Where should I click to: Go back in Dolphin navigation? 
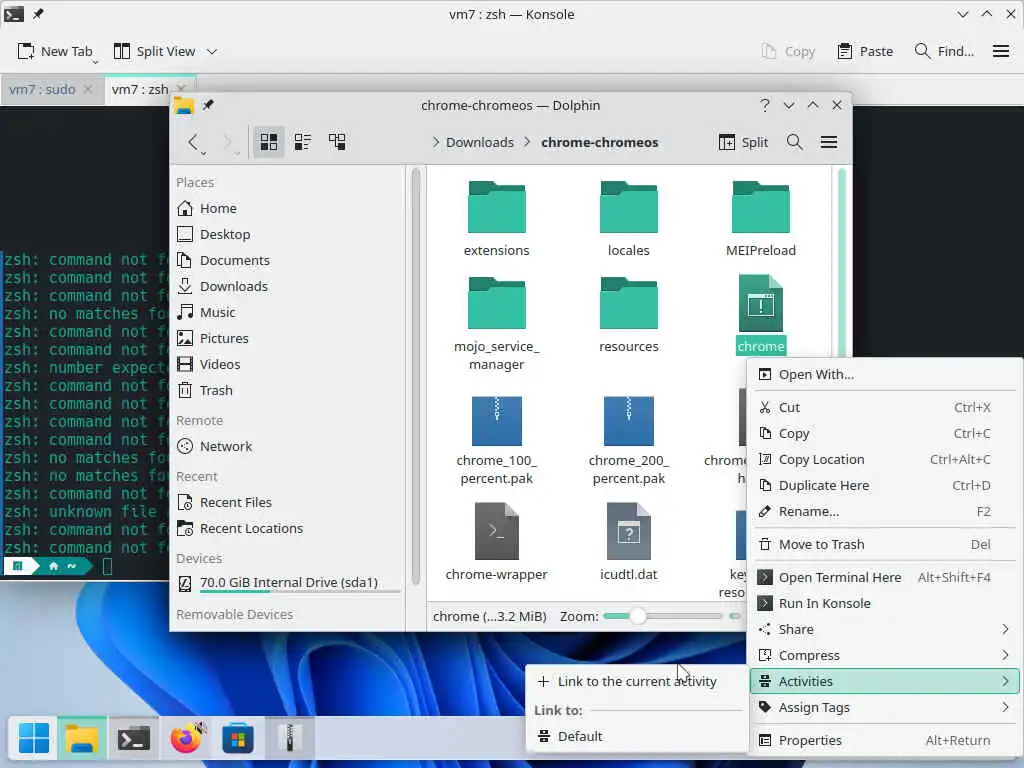pos(193,142)
